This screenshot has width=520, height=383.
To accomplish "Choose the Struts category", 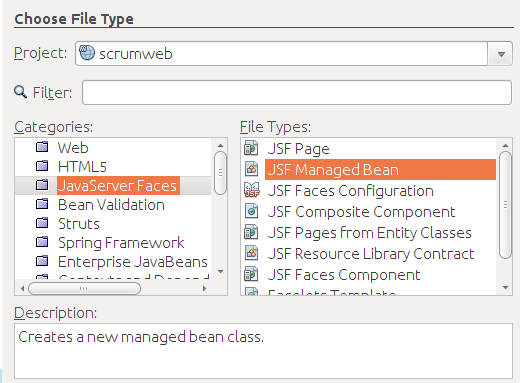I will point(79,223).
